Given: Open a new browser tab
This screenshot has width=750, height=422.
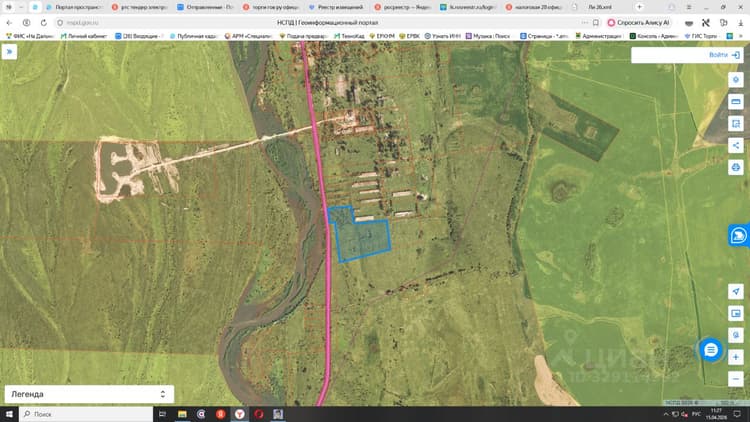Looking at the screenshot, I should pyautogui.click(x=639, y=7).
